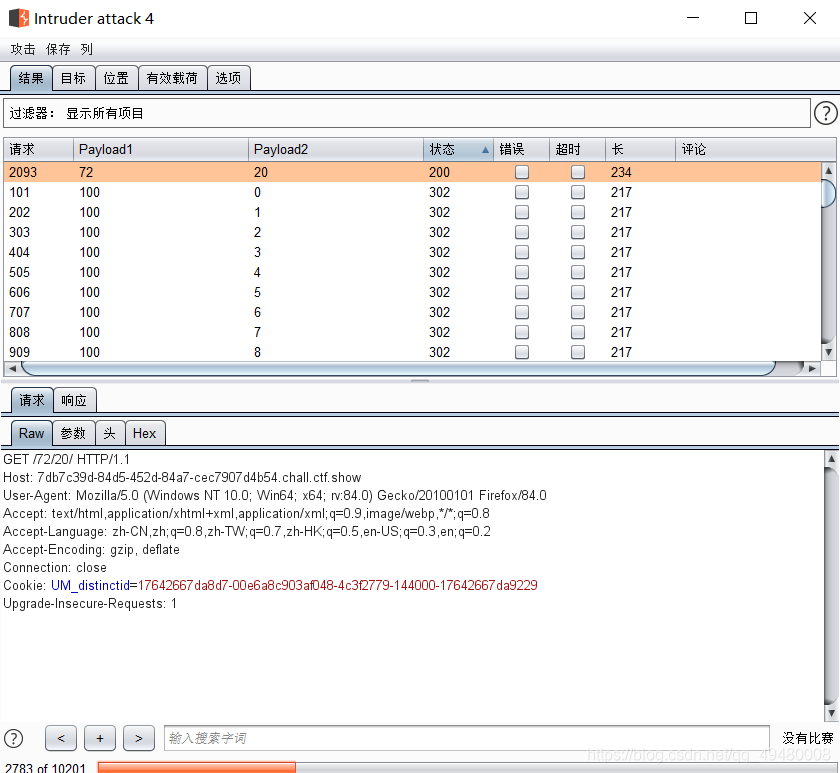Click the plus search options button
Screen dimensions: 840x773
tap(100, 738)
